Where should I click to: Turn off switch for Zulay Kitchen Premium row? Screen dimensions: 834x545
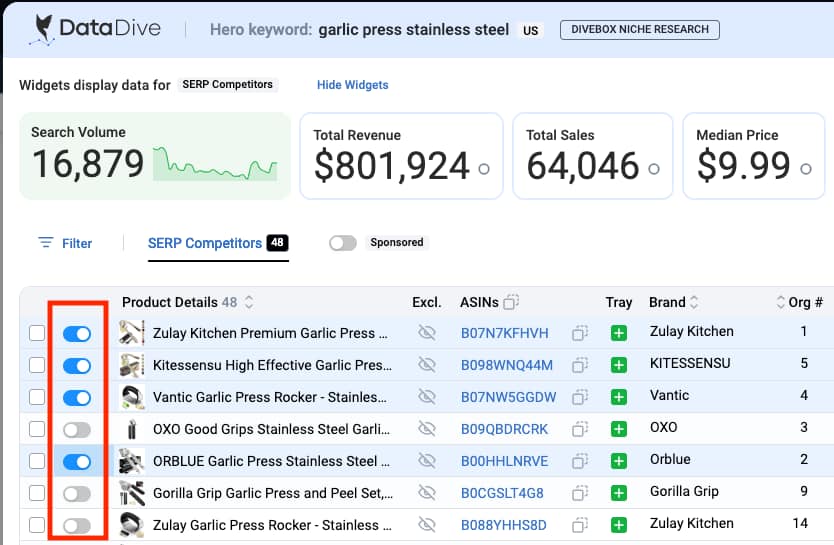(77, 334)
